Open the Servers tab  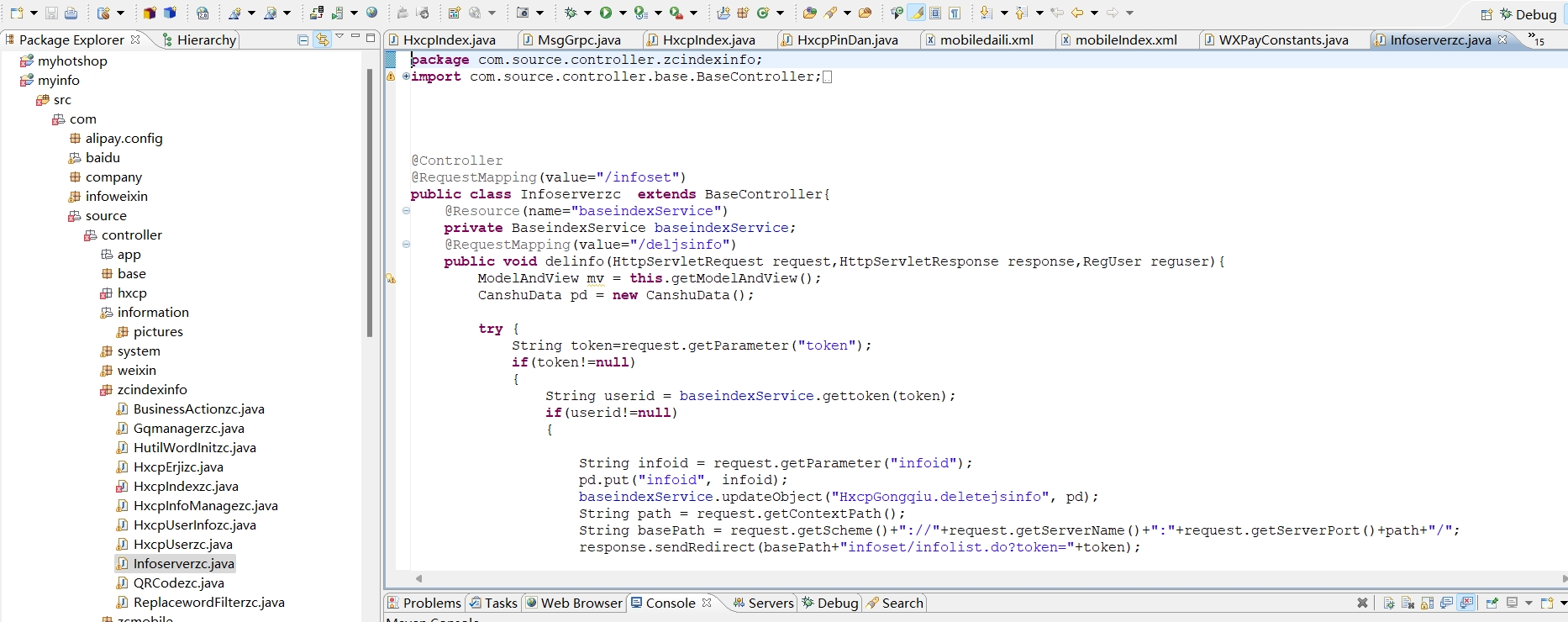[763, 603]
